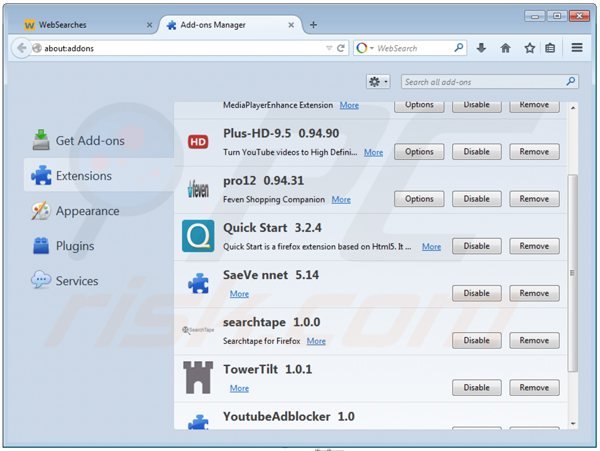600x451 pixels.
Task: Open More link for SaeVe nnet
Action: point(239,294)
